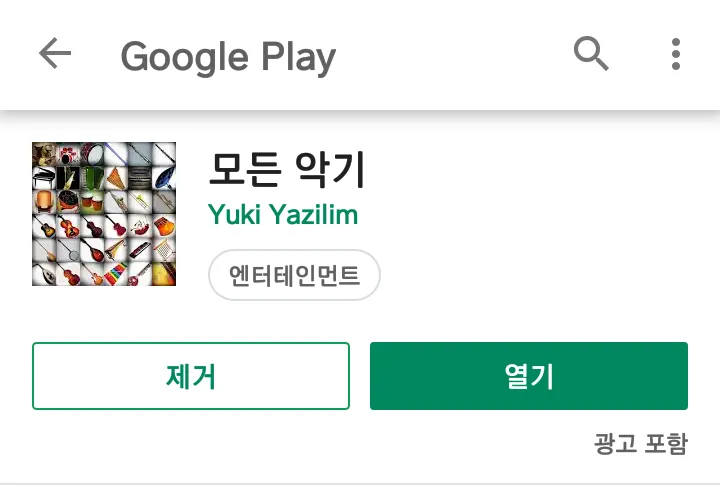Viewport: 720px width, 490px height.
Task: Tap the banjo tile in app icon
Action: 68,250
